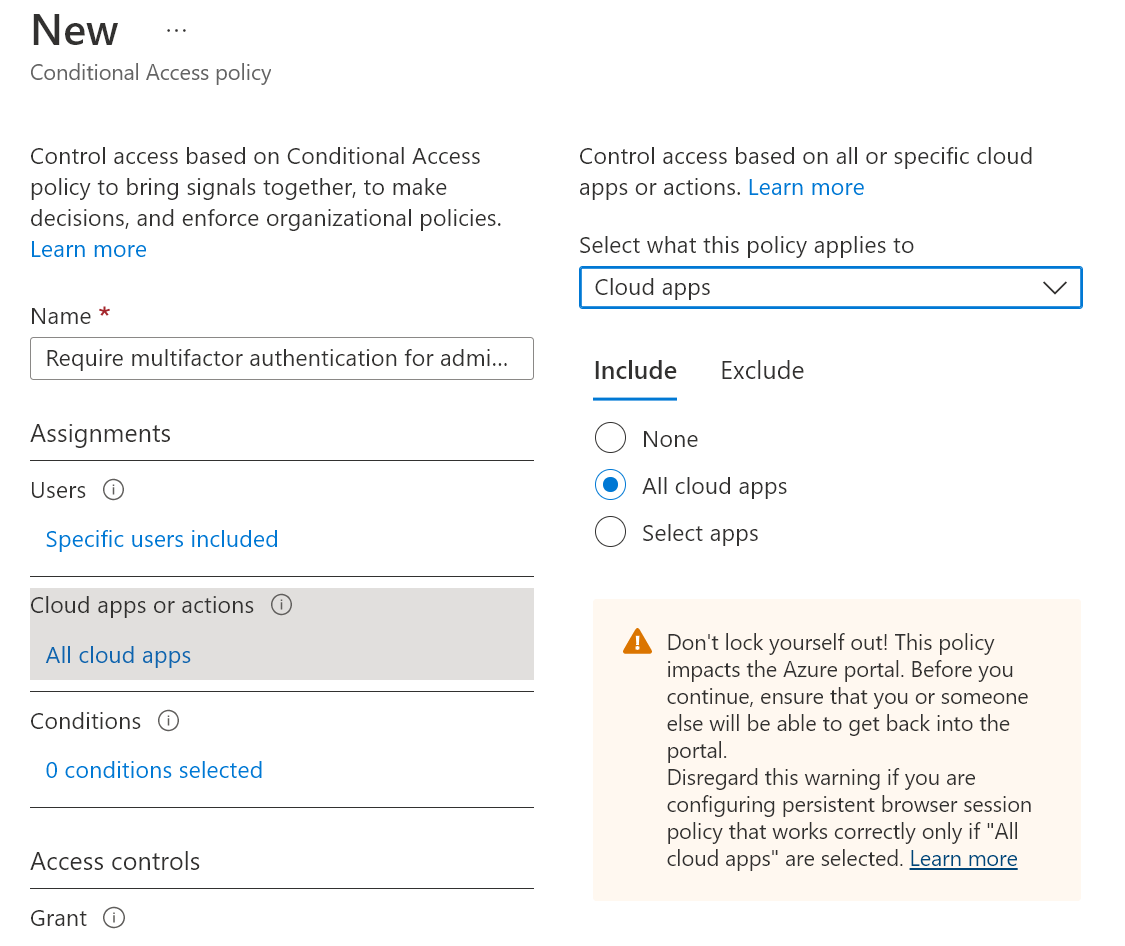Screen dimensions: 1125x946
Task: Click the info icon next to Conditions
Action: (x=169, y=721)
